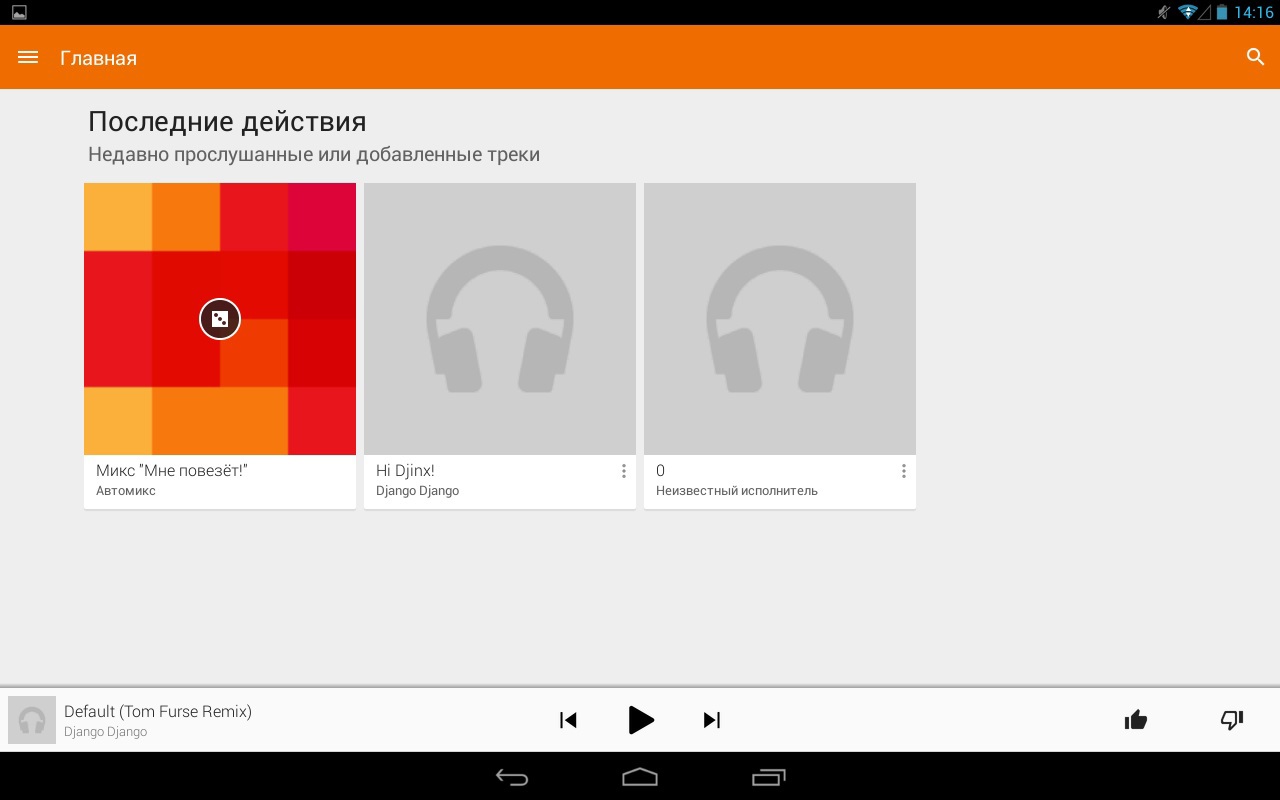Tap the now-playing track thumbnail
Image resolution: width=1280 pixels, height=800 pixels.
[32, 720]
